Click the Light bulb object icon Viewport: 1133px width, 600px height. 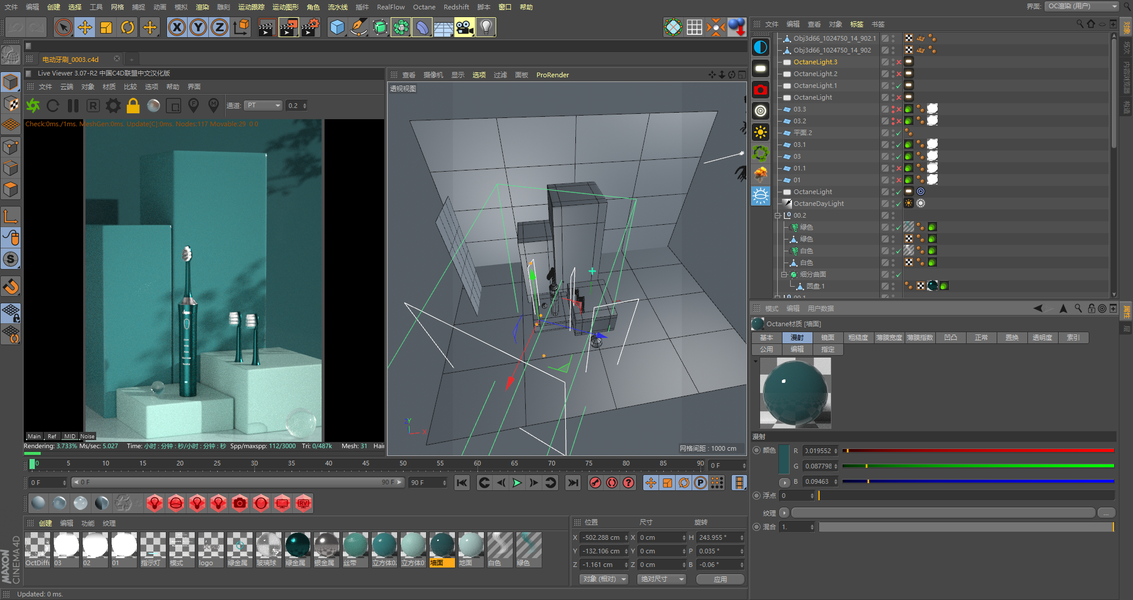pyautogui.click(x=486, y=27)
